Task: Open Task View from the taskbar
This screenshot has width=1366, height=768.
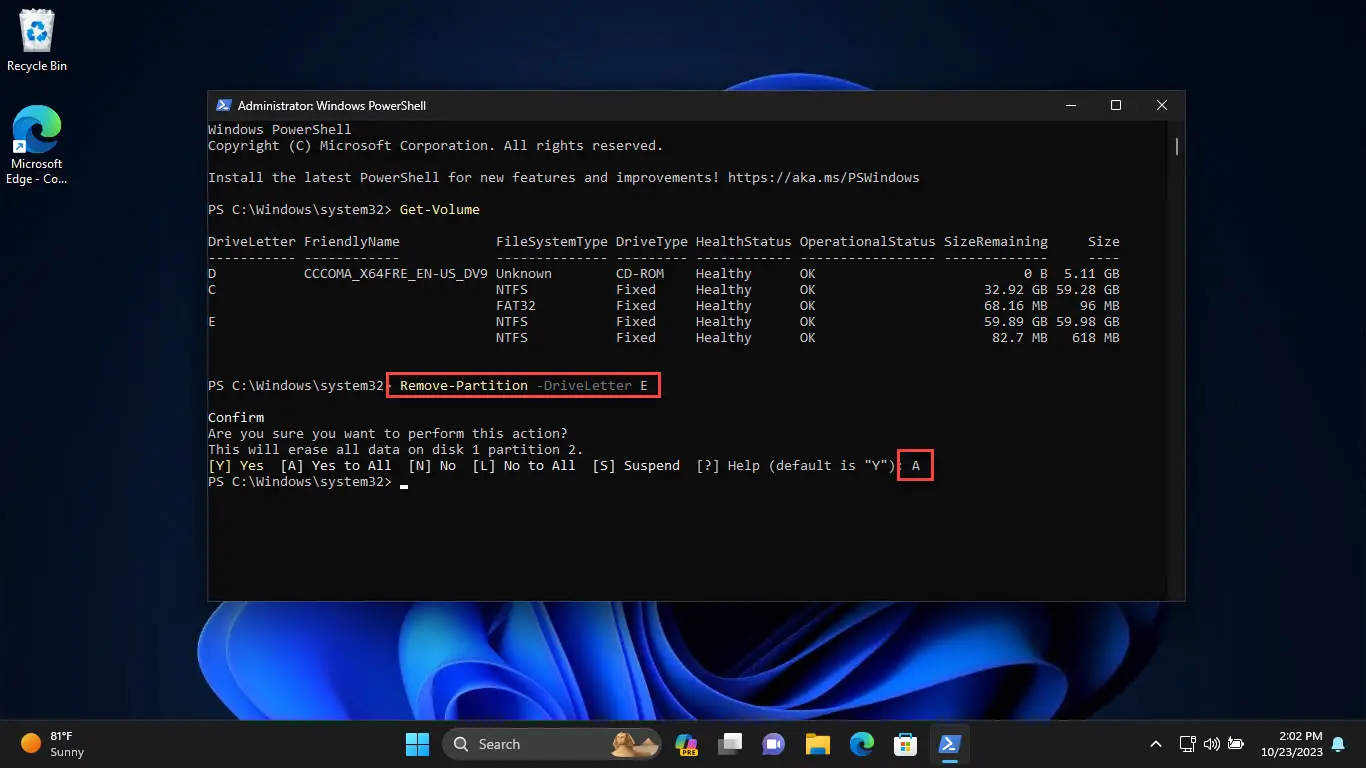Action: pyautogui.click(x=730, y=744)
